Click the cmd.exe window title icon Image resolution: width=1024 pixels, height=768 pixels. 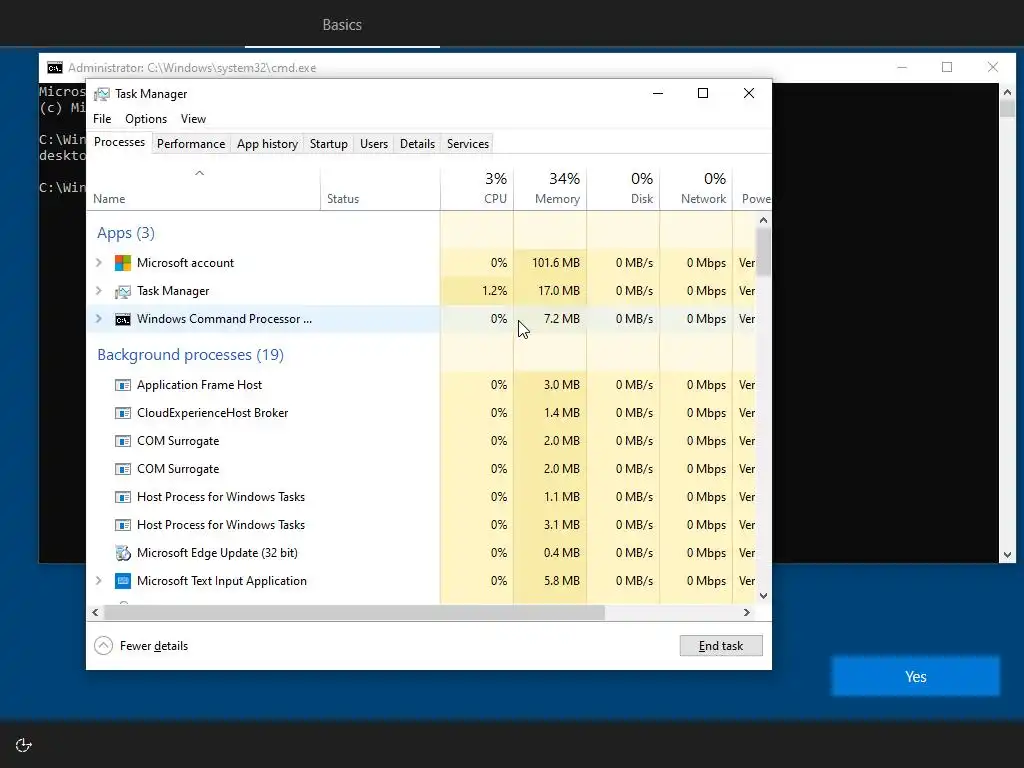(55, 68)
